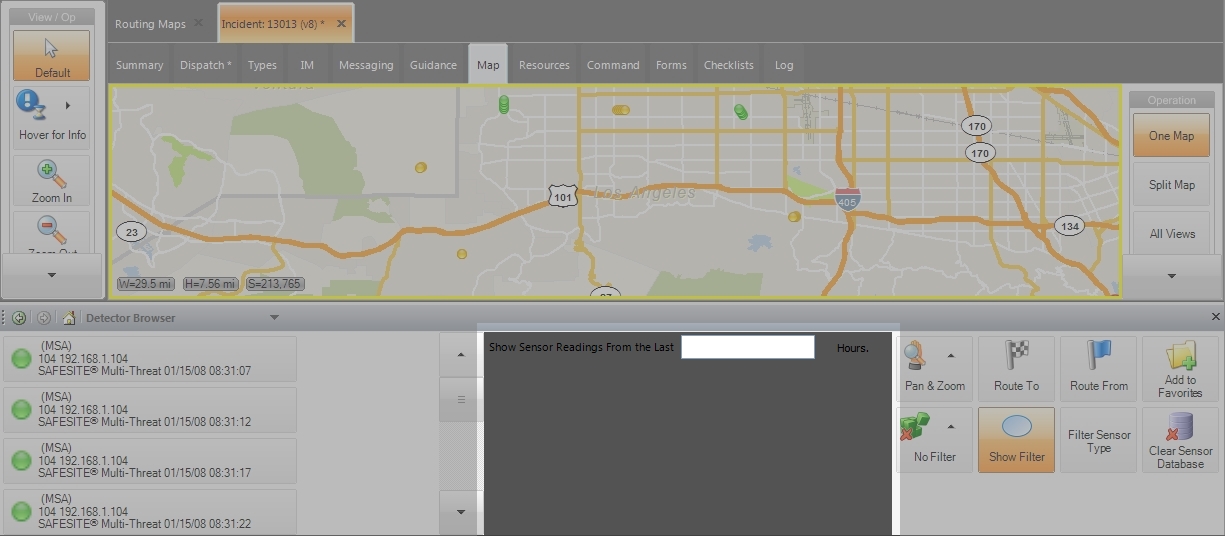Switch to the Routing Maps tab
1225x536 pixels.
[150, 24]
